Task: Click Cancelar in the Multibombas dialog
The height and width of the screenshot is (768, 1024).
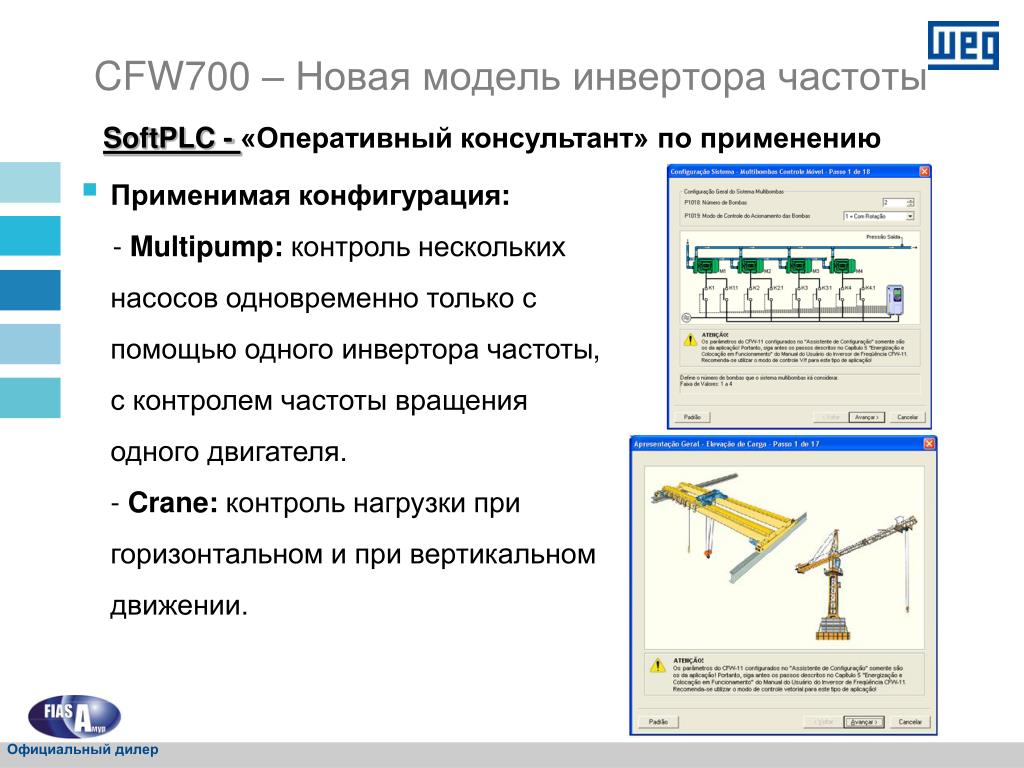Action: pos(908,417)
